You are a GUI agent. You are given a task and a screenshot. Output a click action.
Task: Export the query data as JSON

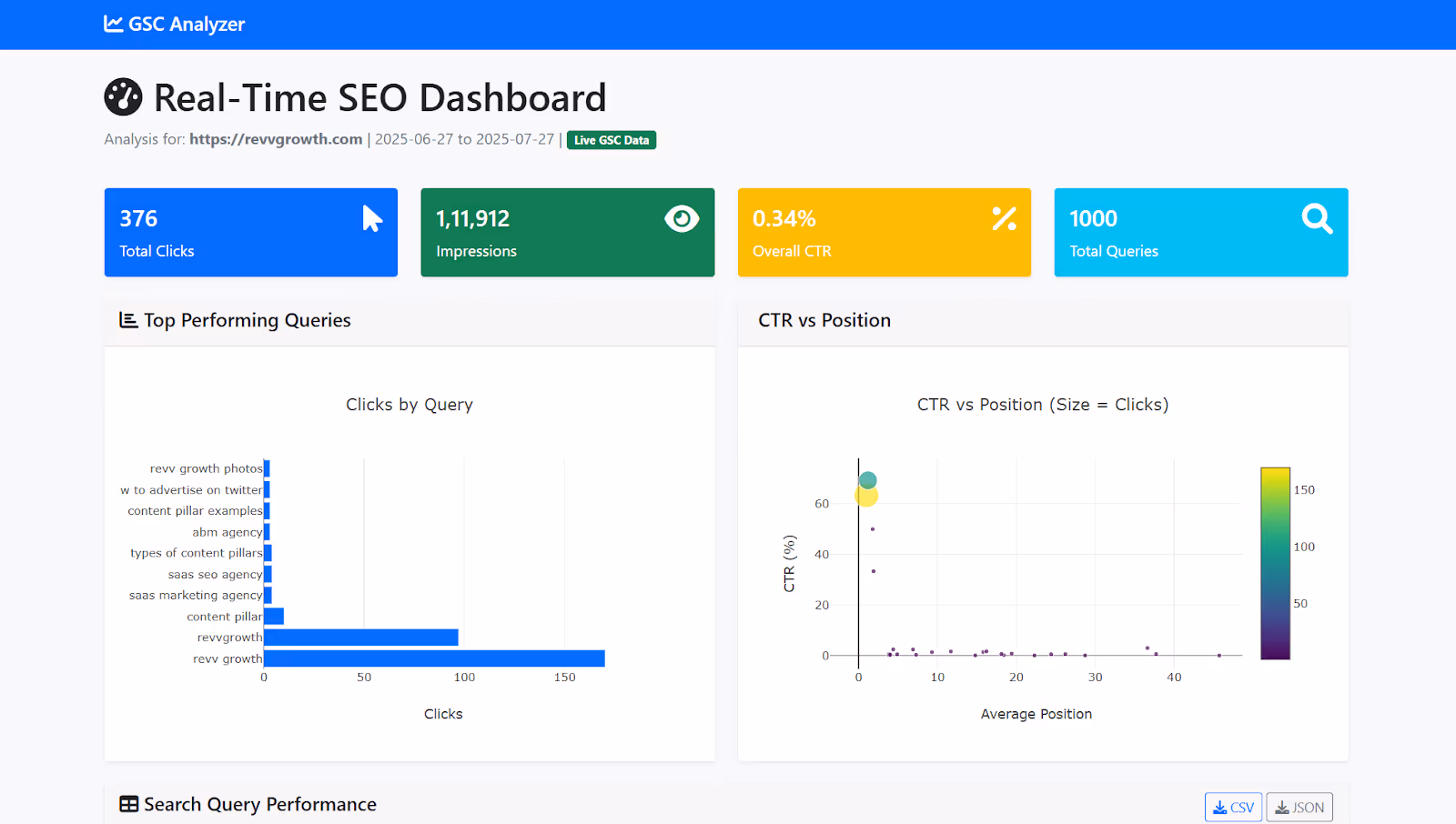click(x=1299, y=807)
